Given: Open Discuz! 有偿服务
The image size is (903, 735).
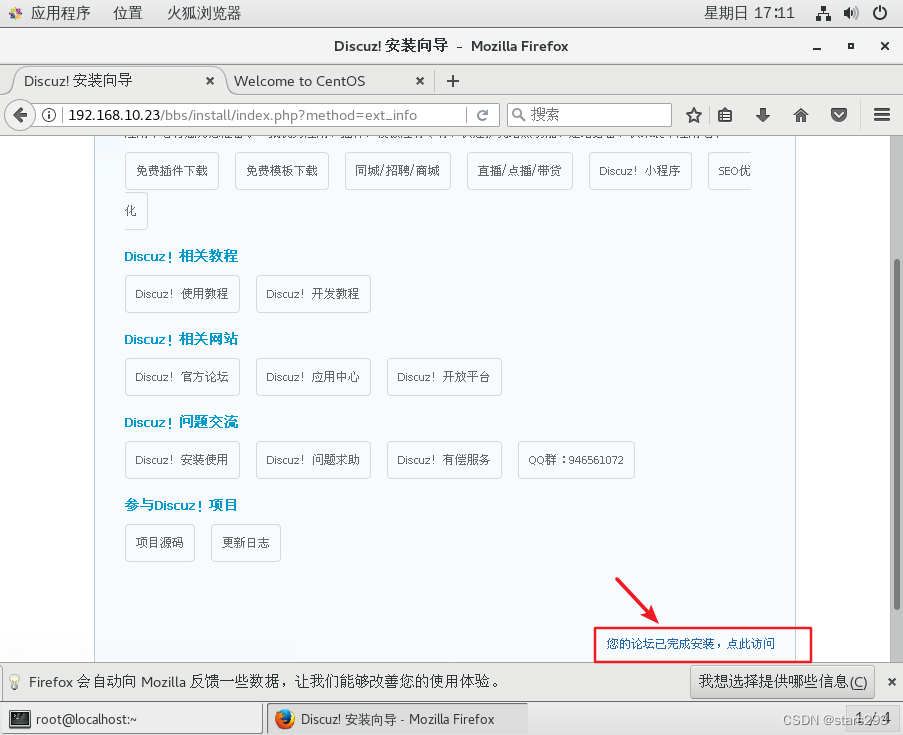Looking at the screenshot, I should 444,460.
